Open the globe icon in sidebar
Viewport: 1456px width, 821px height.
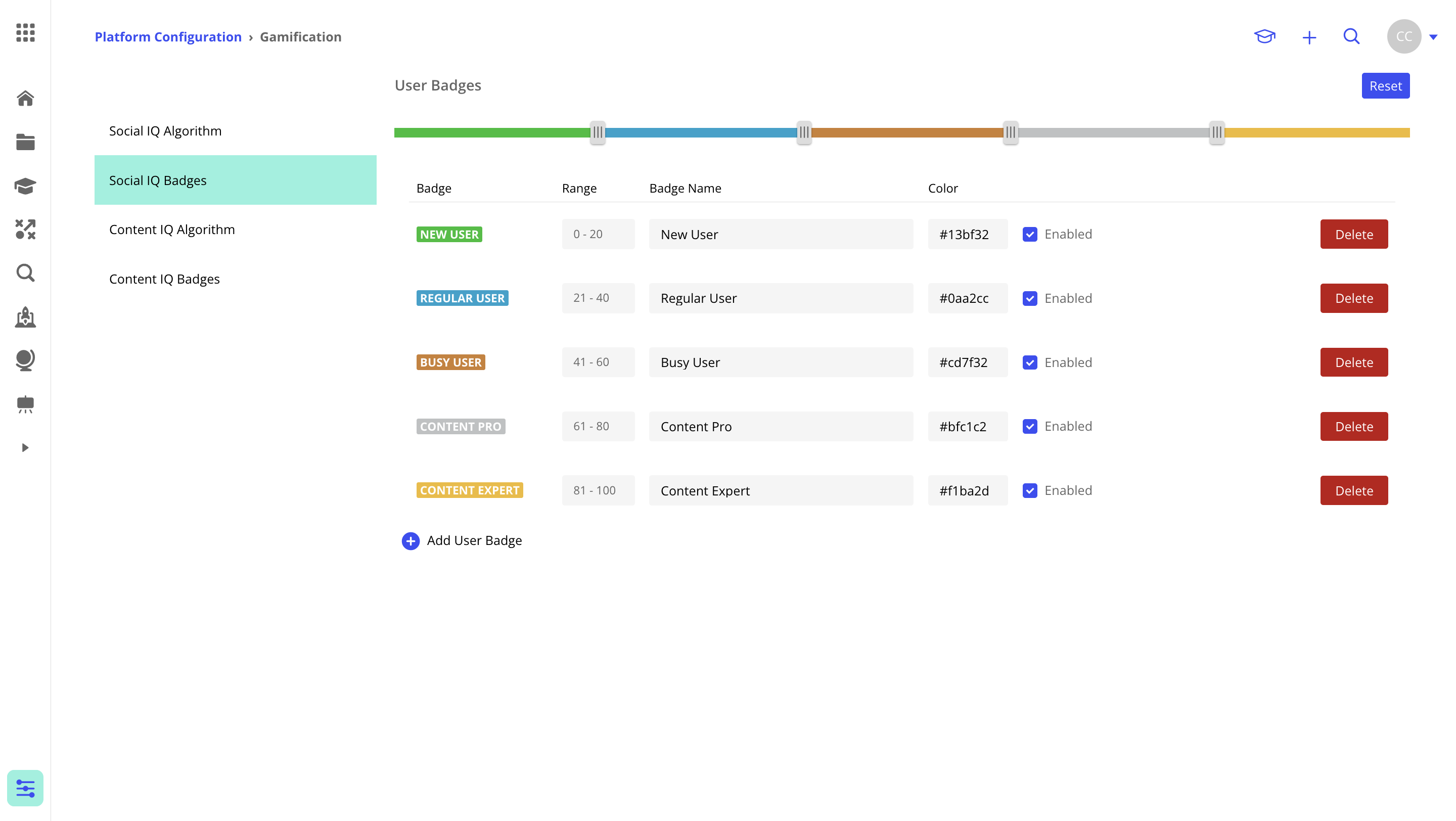(25, 360)
